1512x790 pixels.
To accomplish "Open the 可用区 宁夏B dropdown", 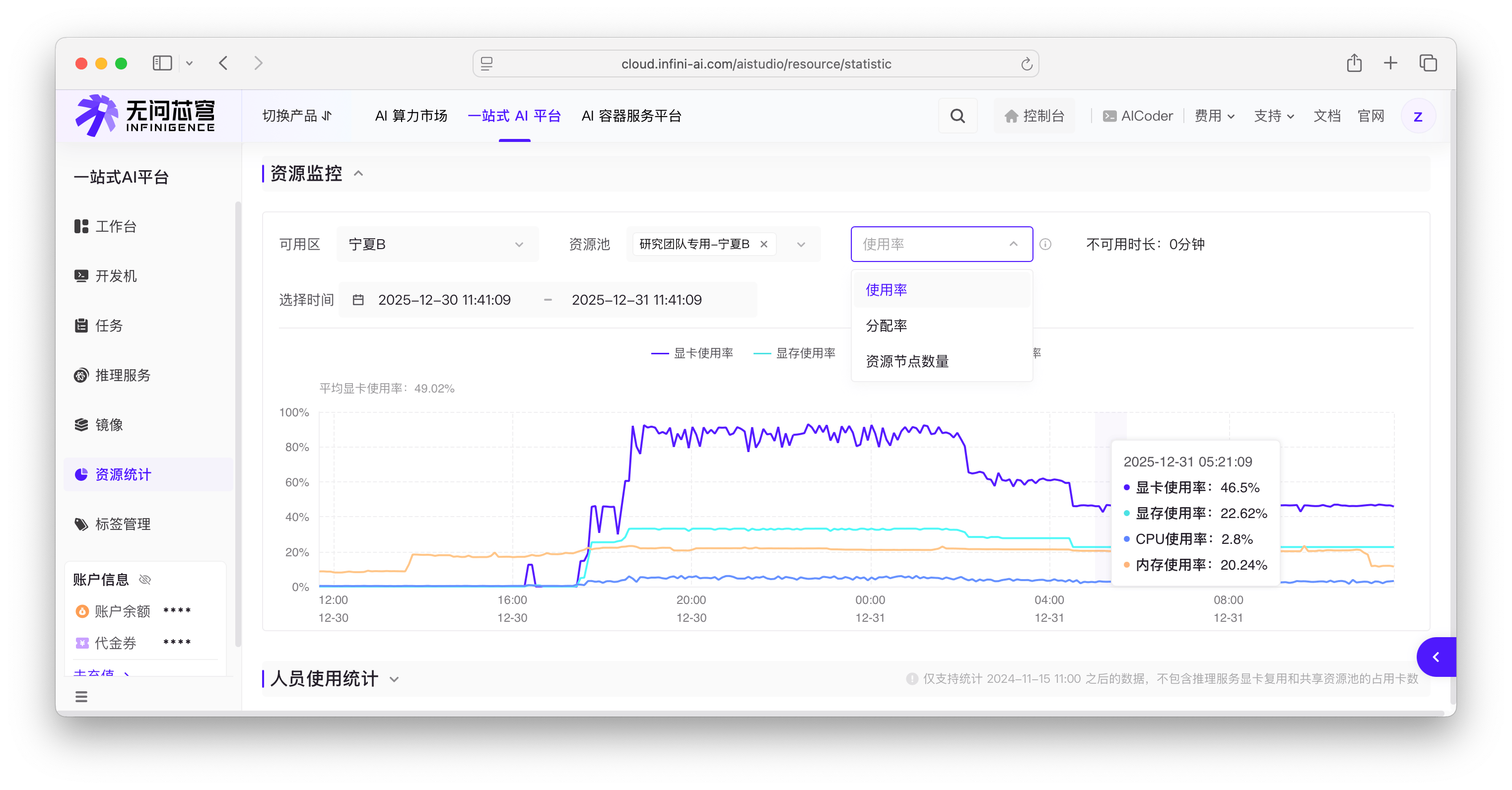I will pyautogui.click(x=437, y=244).
